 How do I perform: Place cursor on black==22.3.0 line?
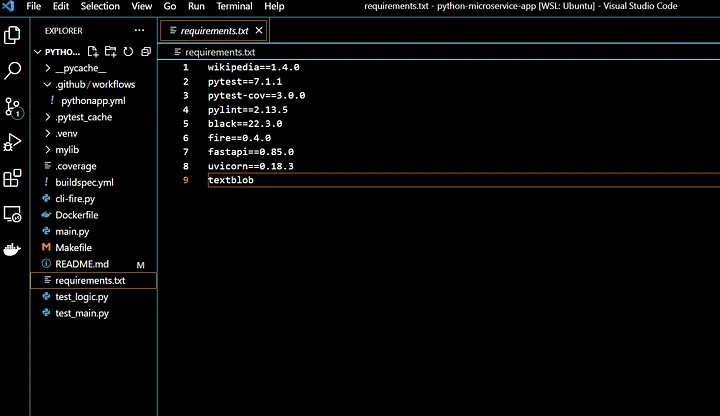pyautogui.click(x=245, y=124)
